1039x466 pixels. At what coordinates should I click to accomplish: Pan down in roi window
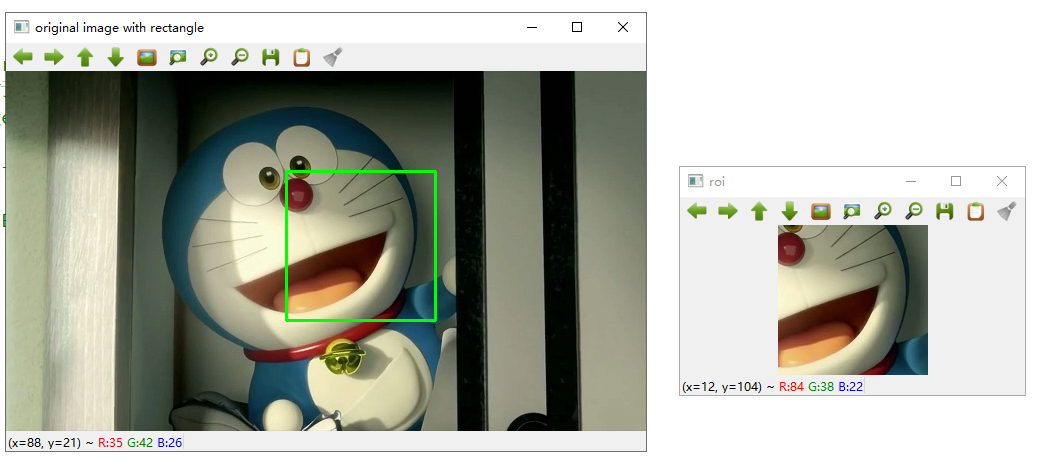790,211
